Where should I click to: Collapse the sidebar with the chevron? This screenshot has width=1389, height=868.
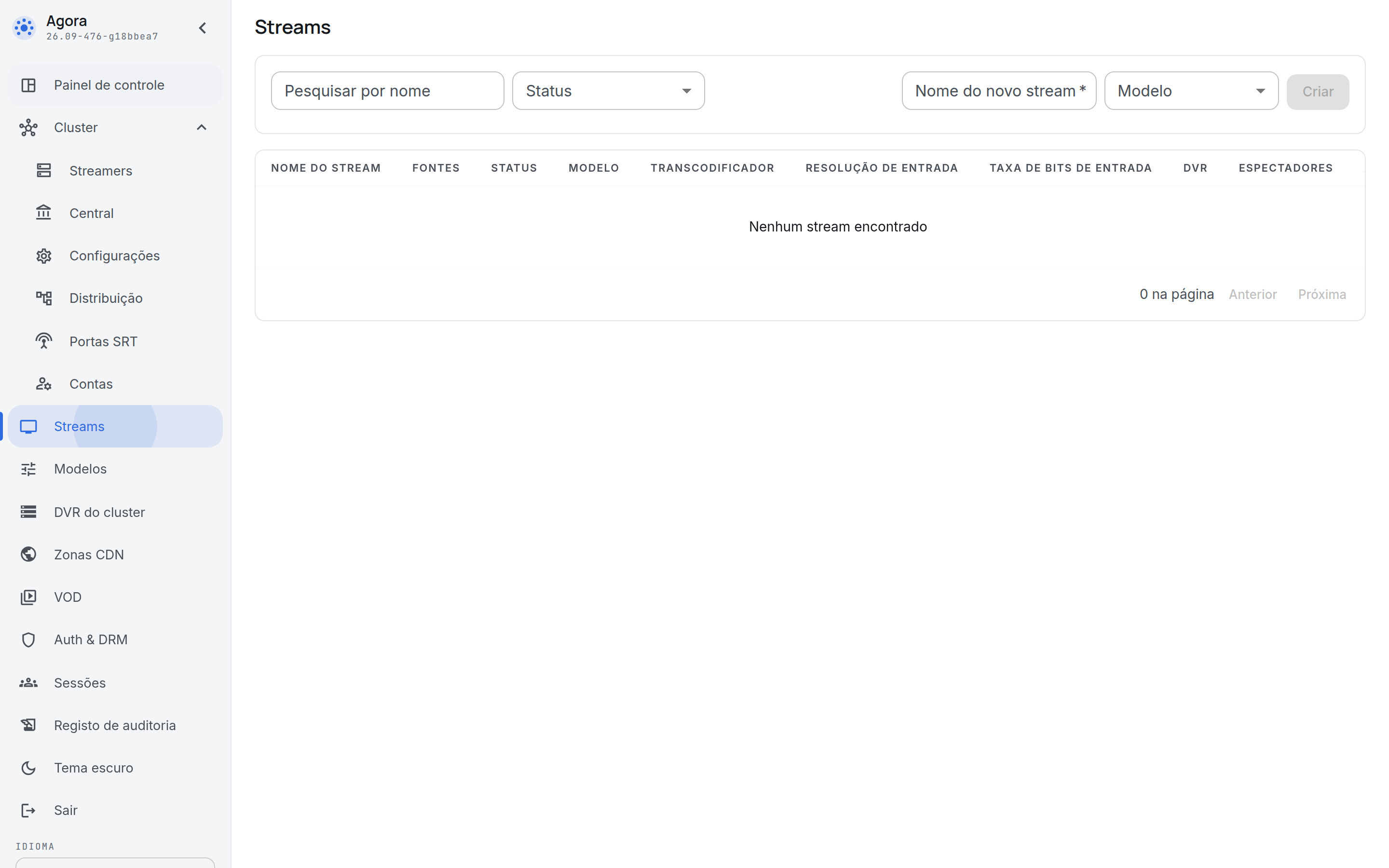203,27
